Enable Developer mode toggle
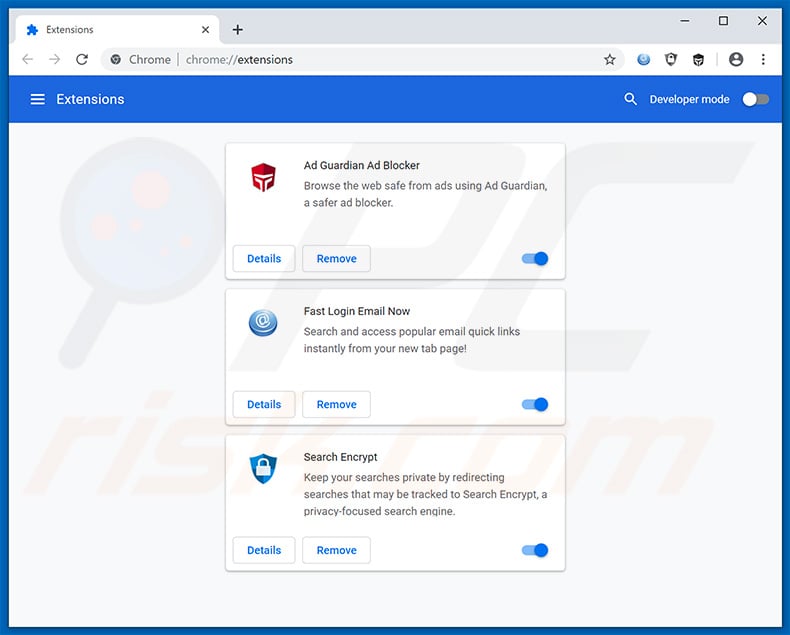790x635 pixels. pyautogui.click(x=755, y=99)
